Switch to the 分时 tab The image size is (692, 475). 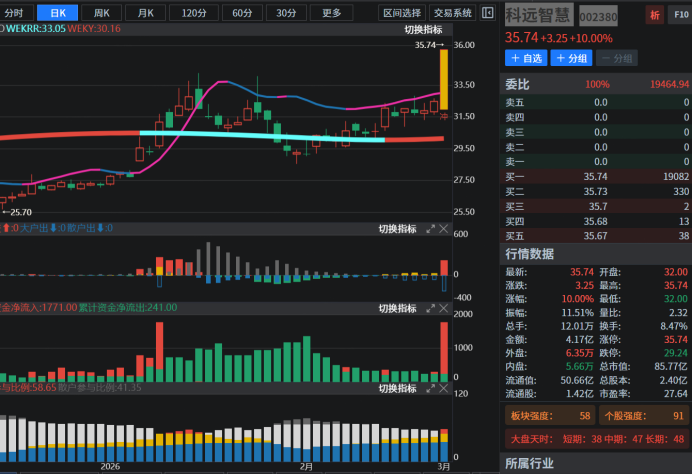click(x=20, y=13)
